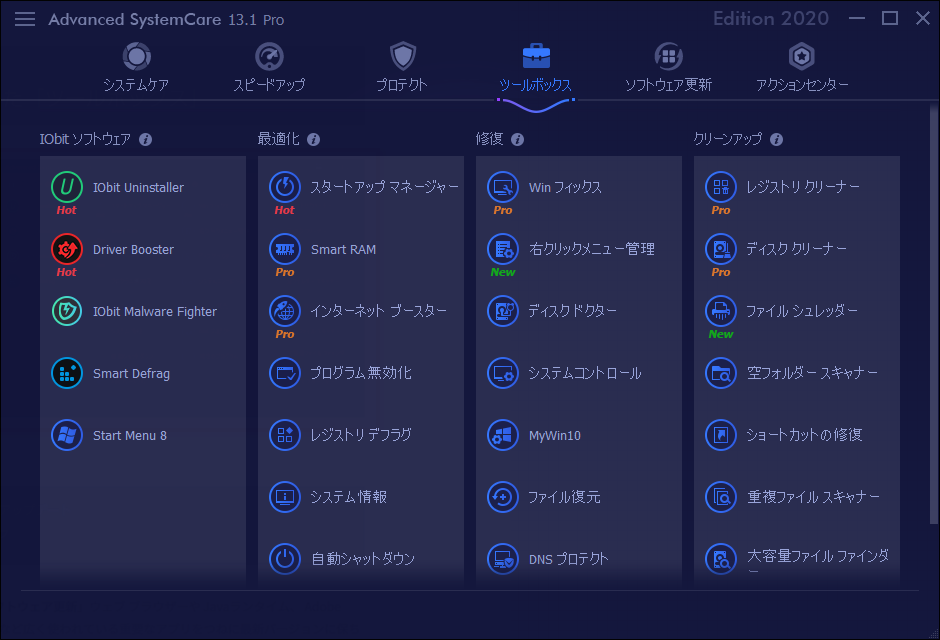Maximize the Advanced SystemCare window
Image resolution: width=940 pixels, height=640 pixels.
890,19
